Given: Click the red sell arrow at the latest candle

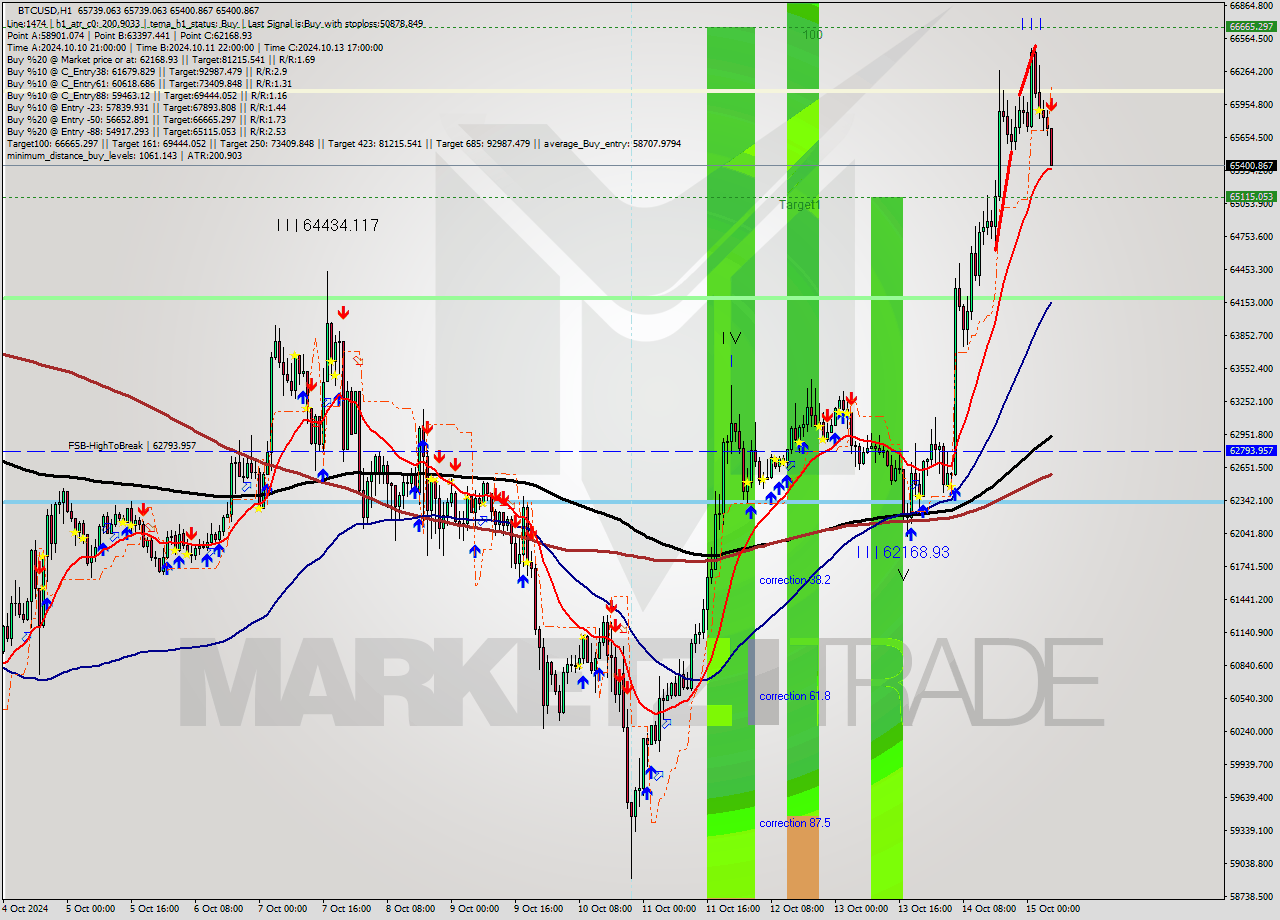Looking at the screenshot, I should click(1051, 104).
